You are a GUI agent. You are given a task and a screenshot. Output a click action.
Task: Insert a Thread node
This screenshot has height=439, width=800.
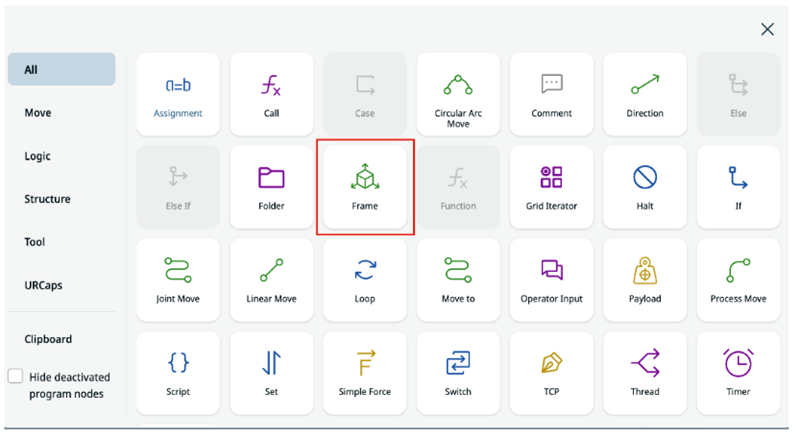click(645, 372)
